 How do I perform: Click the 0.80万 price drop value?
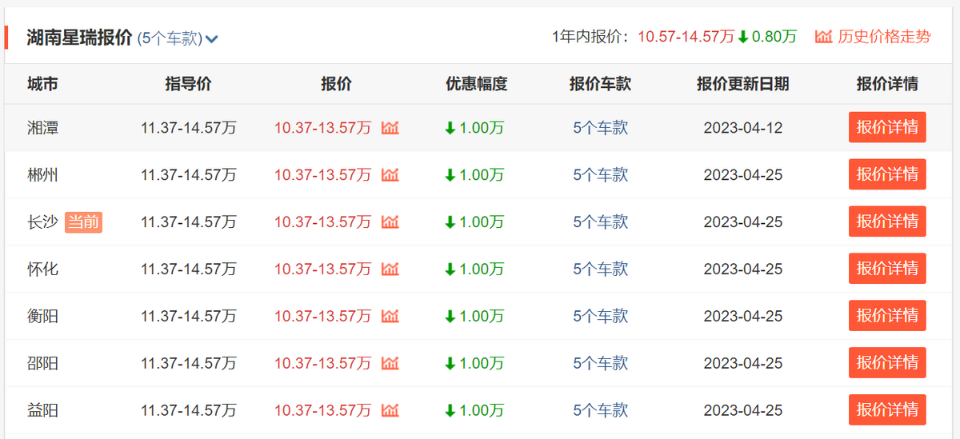click(x=774, y=37)
